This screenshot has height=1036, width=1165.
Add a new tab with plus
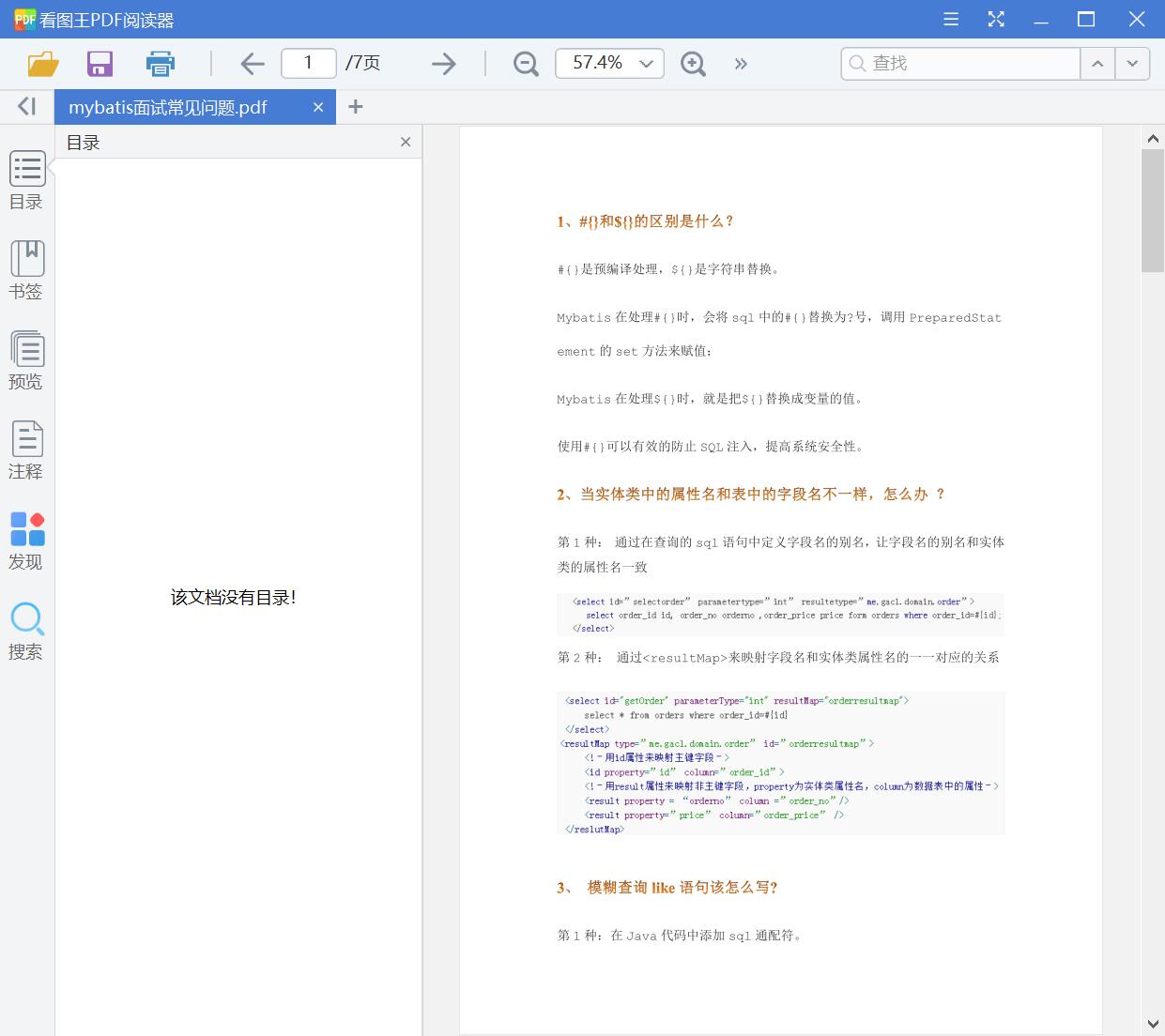point(355,107)
